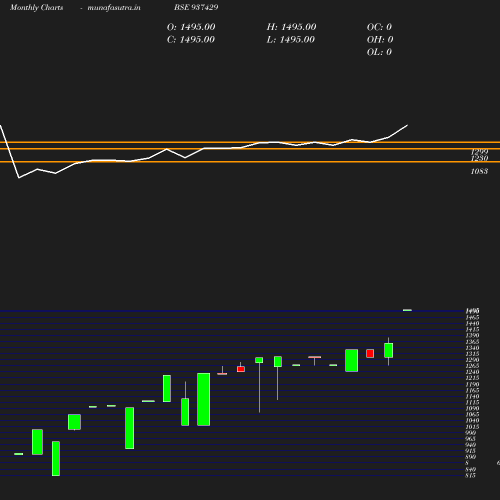Click the "1165" price axis label
The image size is (500, 500).
(473, 390)
